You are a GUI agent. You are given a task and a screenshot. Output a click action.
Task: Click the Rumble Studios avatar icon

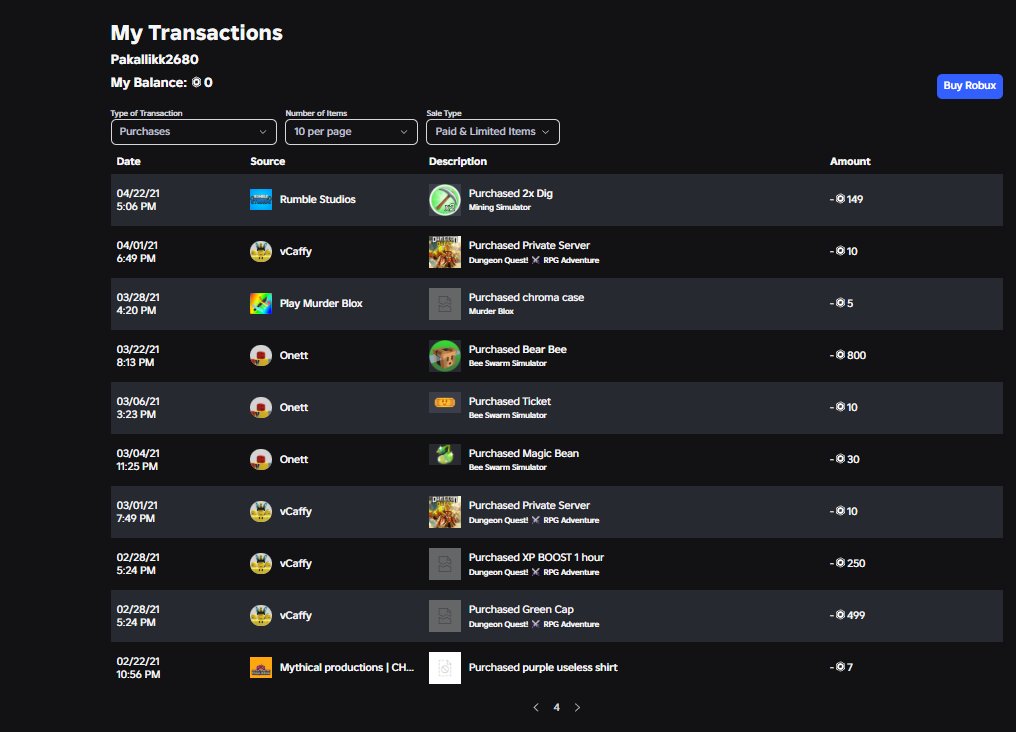(x=261, y=200)
